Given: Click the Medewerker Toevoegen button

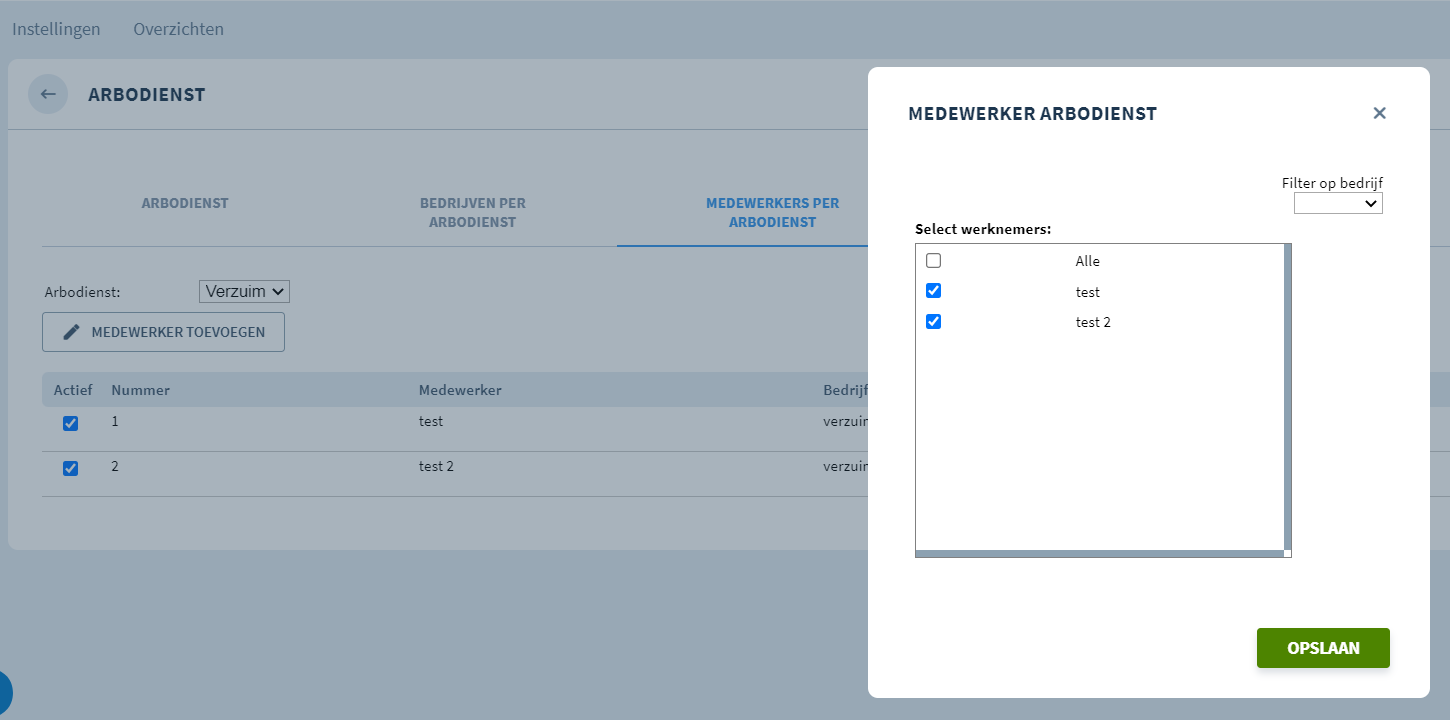Looking at the screenshot, I should pyautogui.click(x=163, y=332).
